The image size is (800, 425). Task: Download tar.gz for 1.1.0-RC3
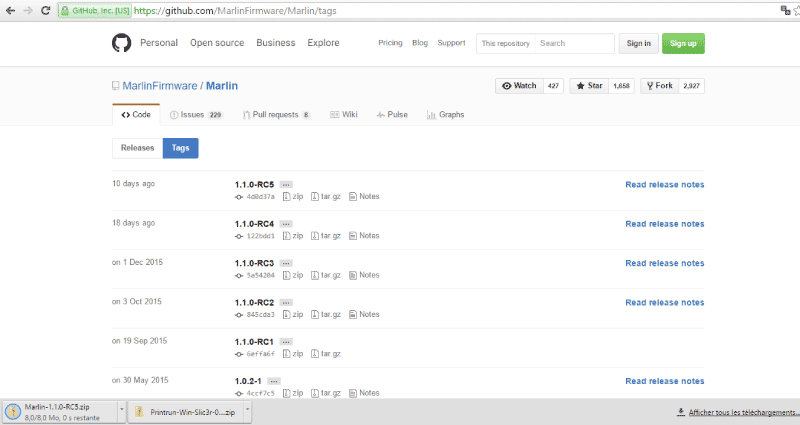326,275
